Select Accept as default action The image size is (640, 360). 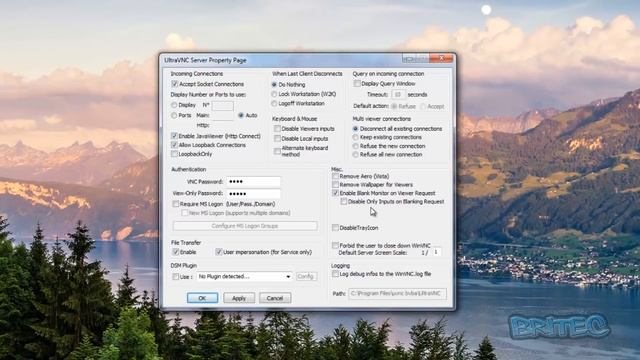point(423,107)
